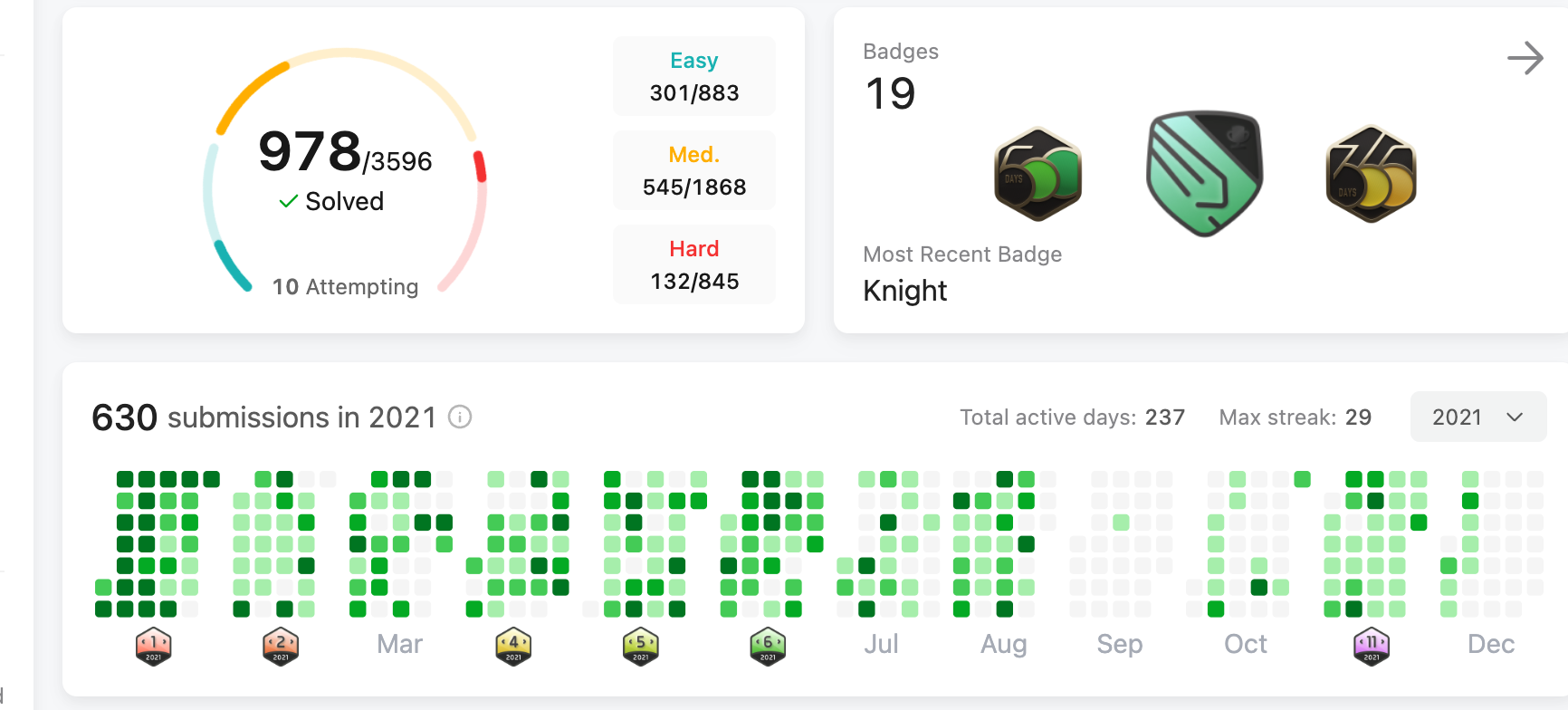Click the Dec month label

1490,644
